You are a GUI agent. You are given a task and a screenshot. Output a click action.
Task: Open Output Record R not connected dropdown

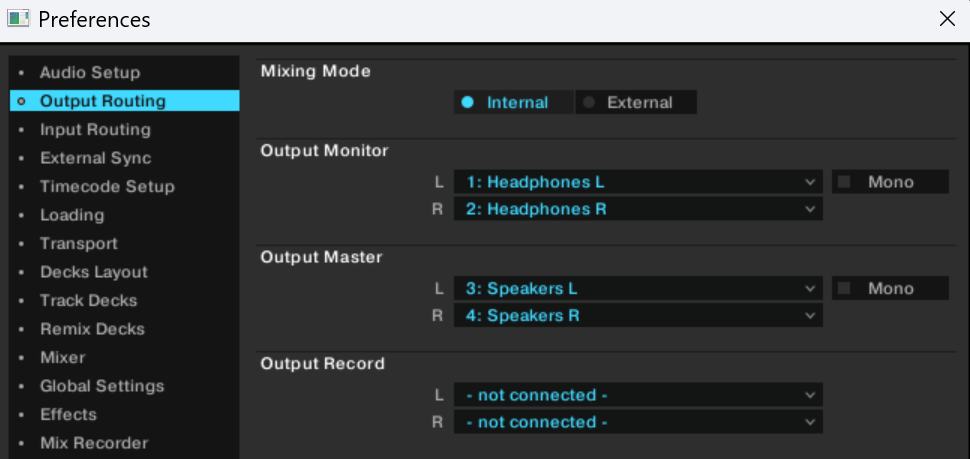(x=638, y=422)
